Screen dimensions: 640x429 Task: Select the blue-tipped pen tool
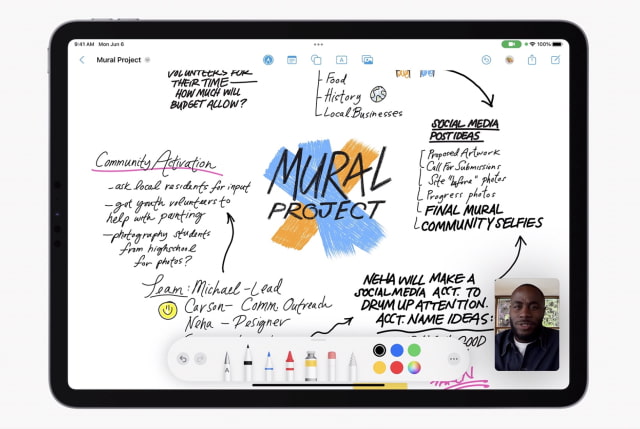(x=269, y=365)
